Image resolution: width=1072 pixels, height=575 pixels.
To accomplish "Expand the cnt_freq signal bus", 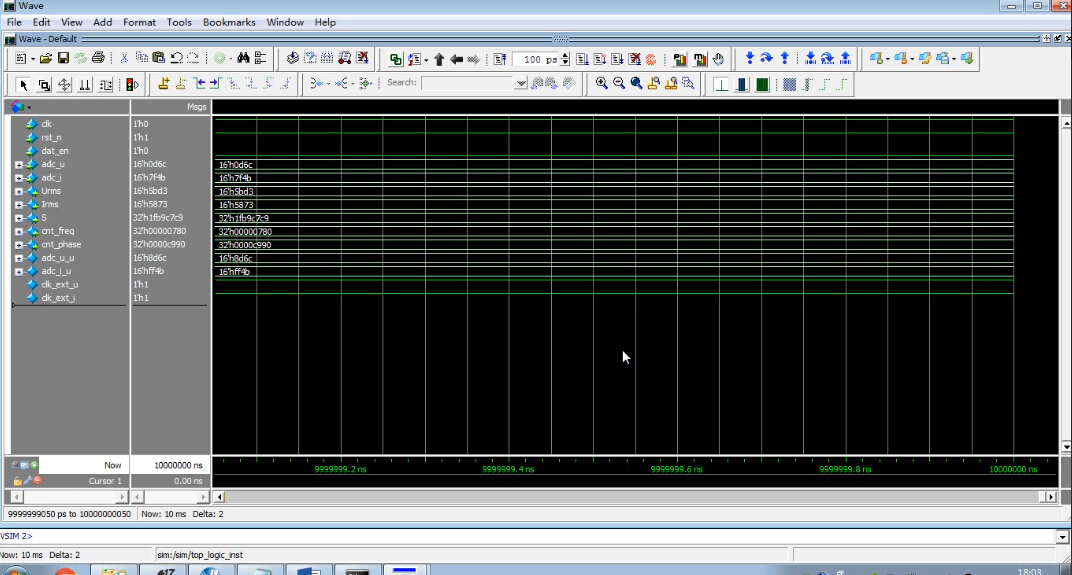I will pos(19,231).
